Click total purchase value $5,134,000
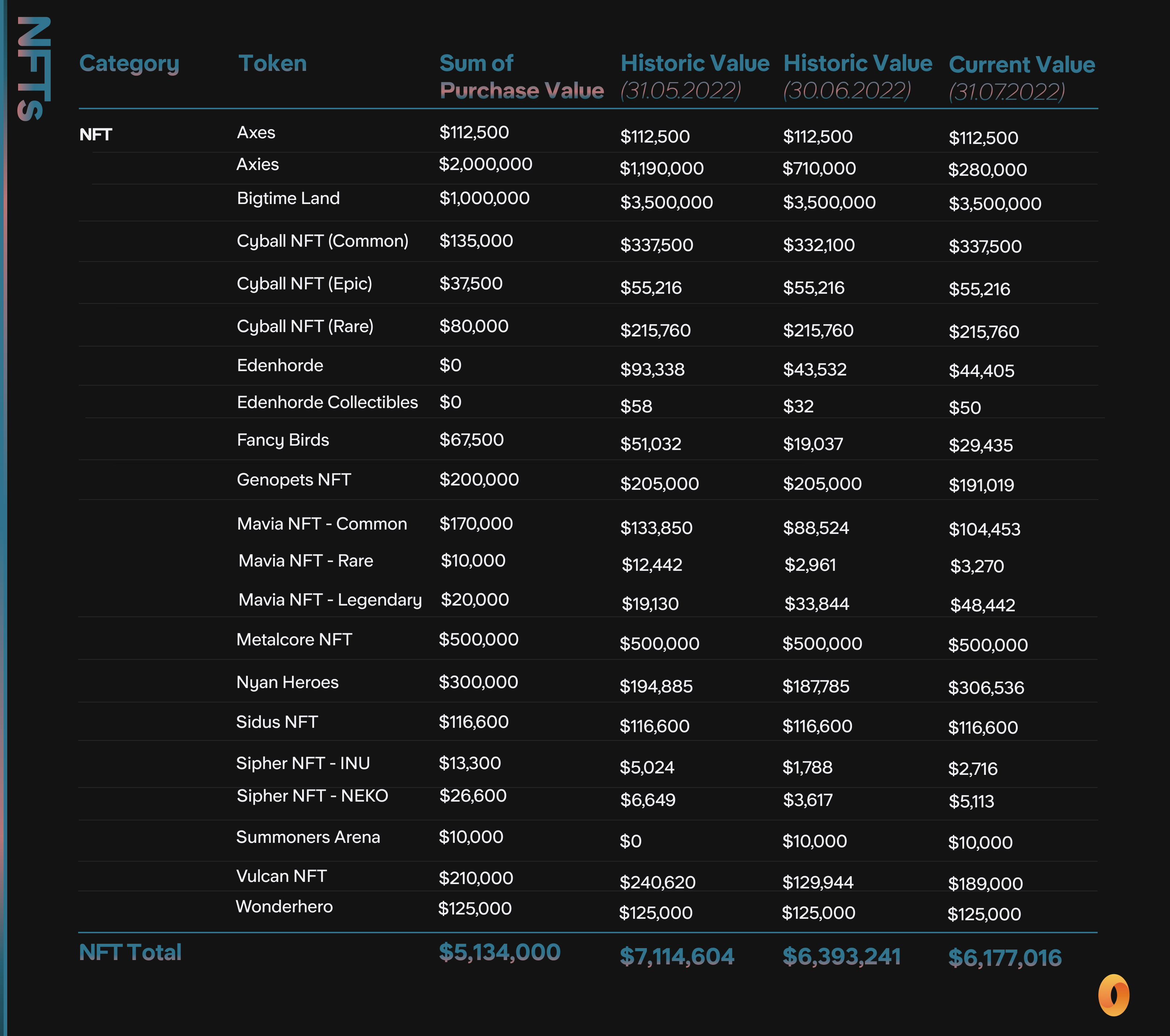This screenshot has width=1170, height=1036. [x=500, y=952]
